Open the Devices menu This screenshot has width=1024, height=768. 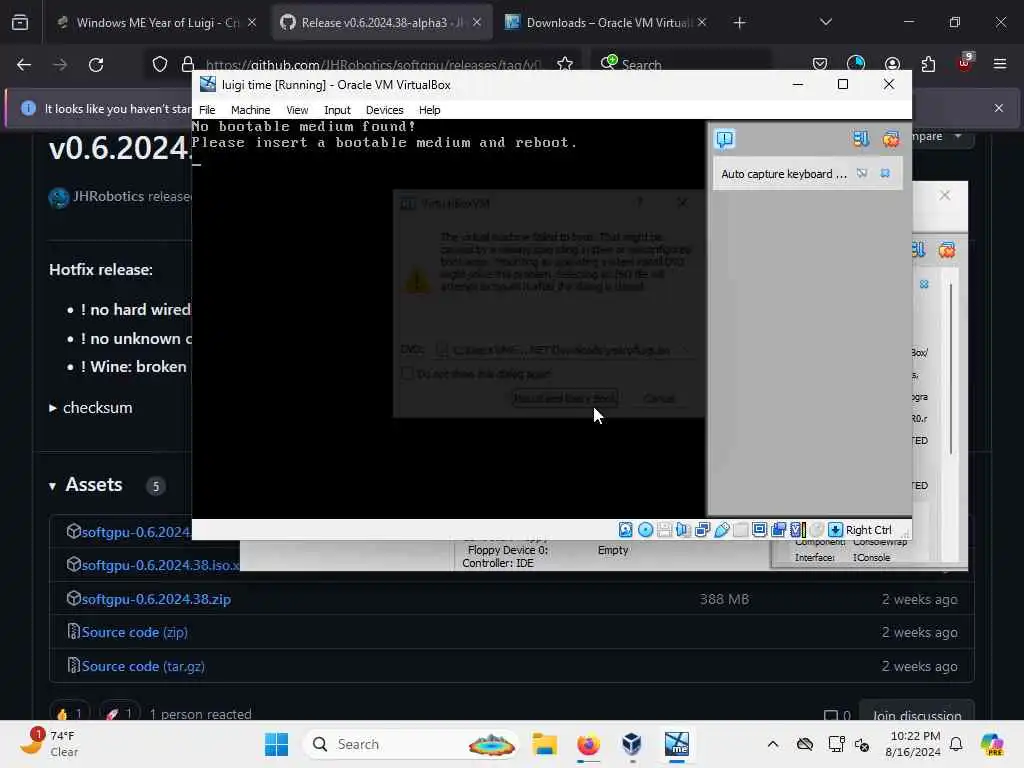(385, 110)
